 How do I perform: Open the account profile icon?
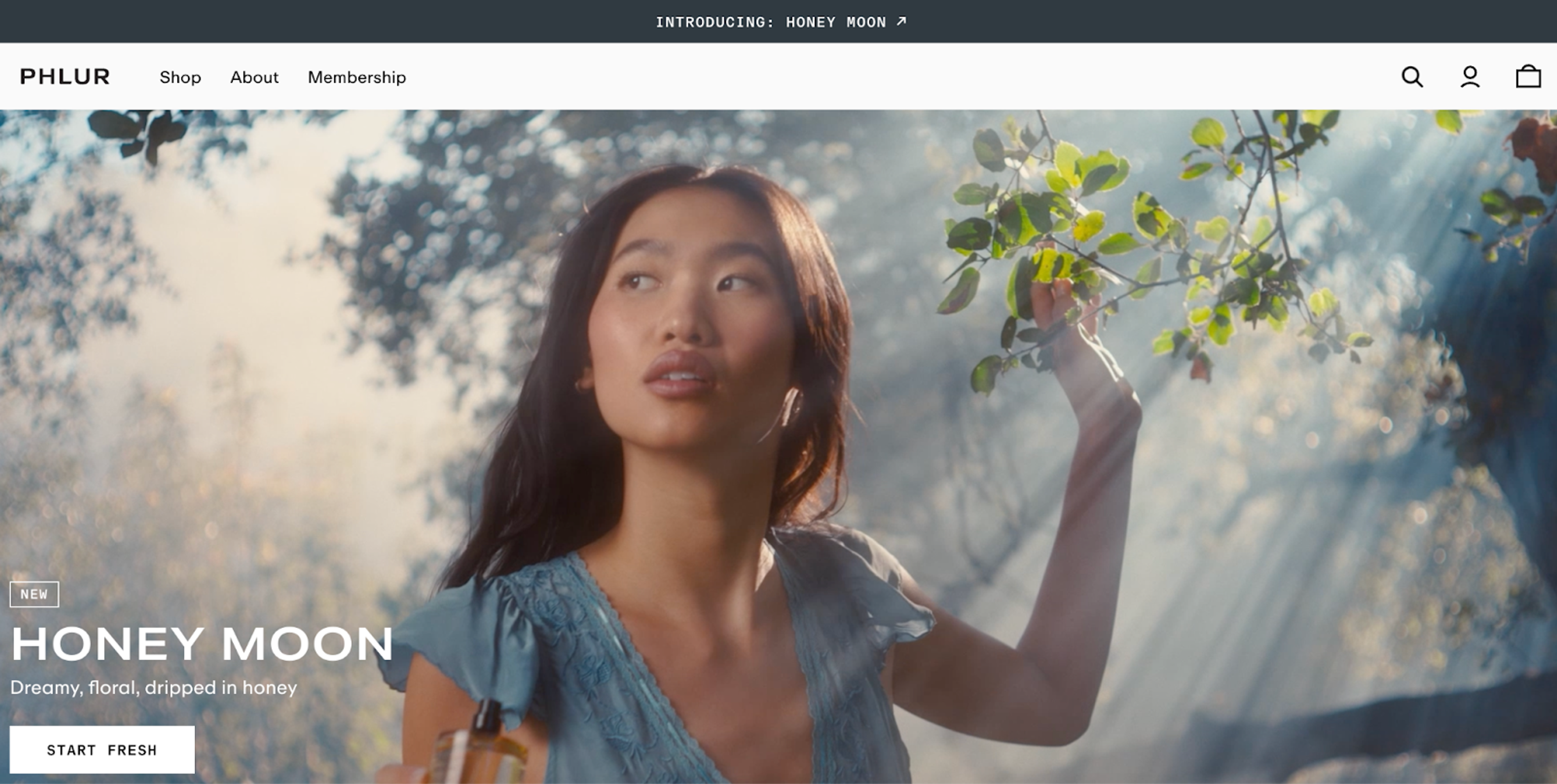(x=1470, y=77)
